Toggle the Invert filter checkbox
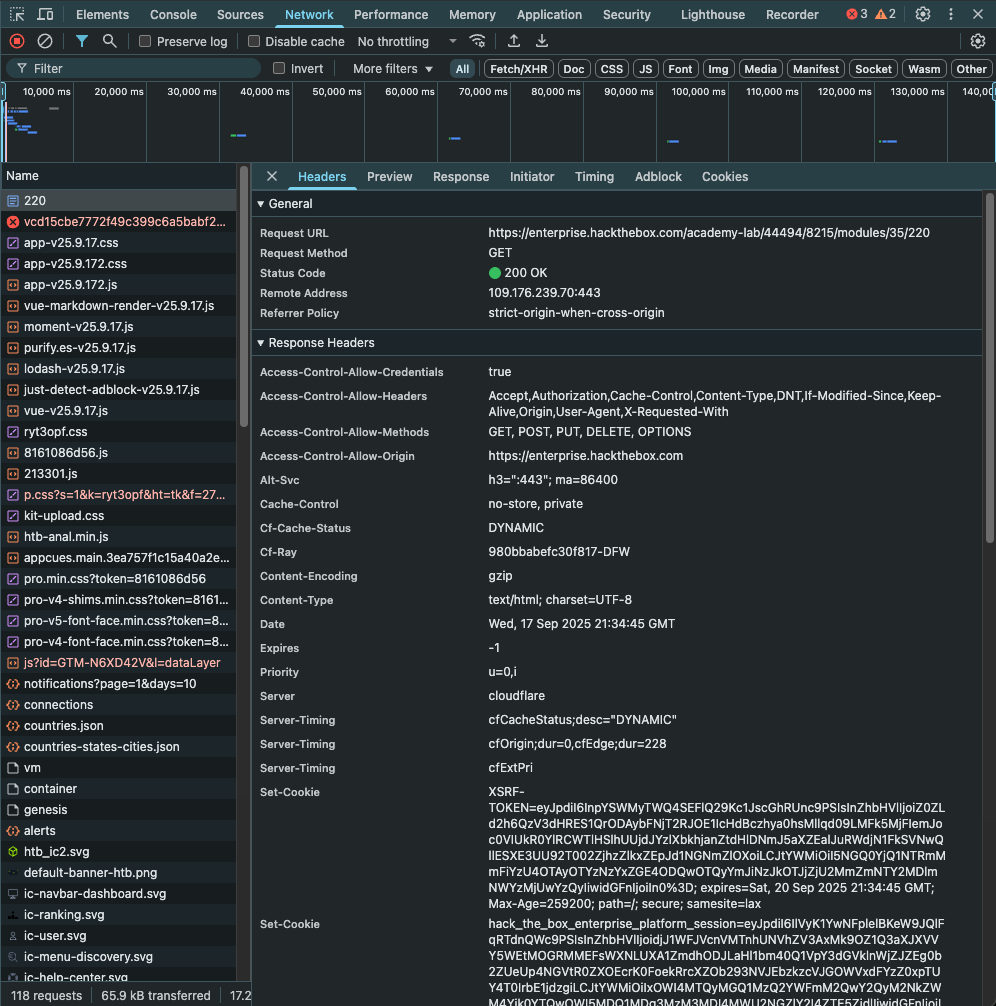 [x=280, y=69]
